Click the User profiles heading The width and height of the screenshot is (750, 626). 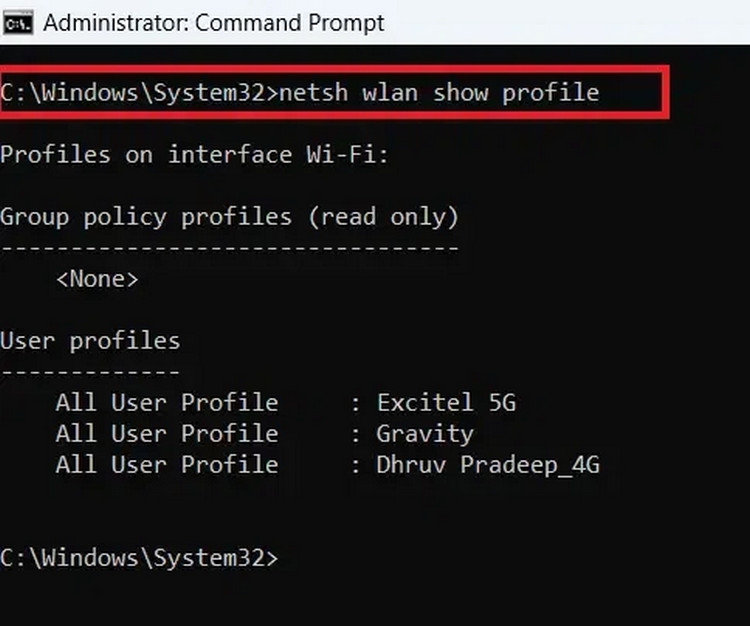tap(90, 341)
